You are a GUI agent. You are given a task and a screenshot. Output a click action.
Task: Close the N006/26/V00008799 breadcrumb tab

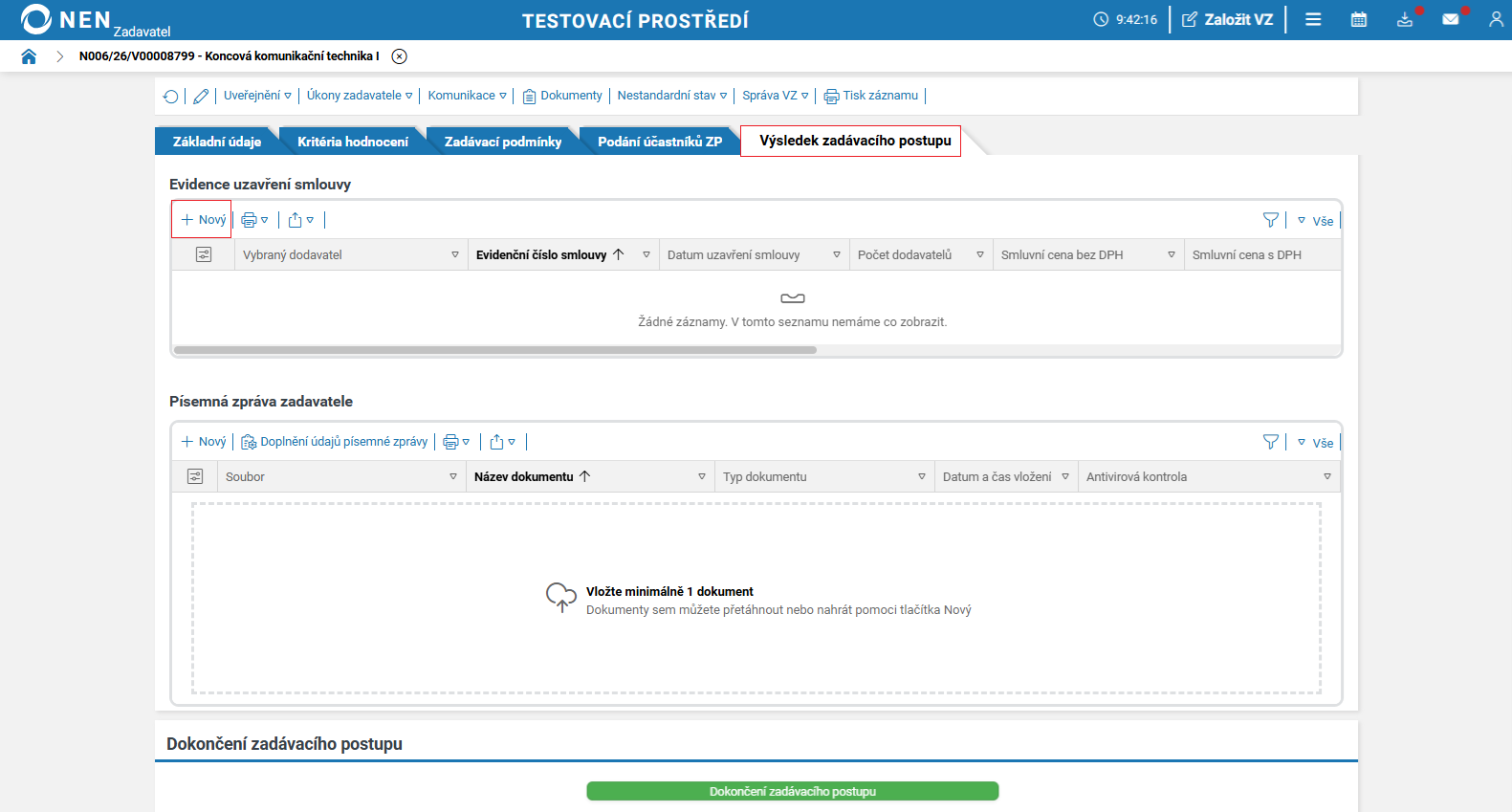click(x=400, y=56)
